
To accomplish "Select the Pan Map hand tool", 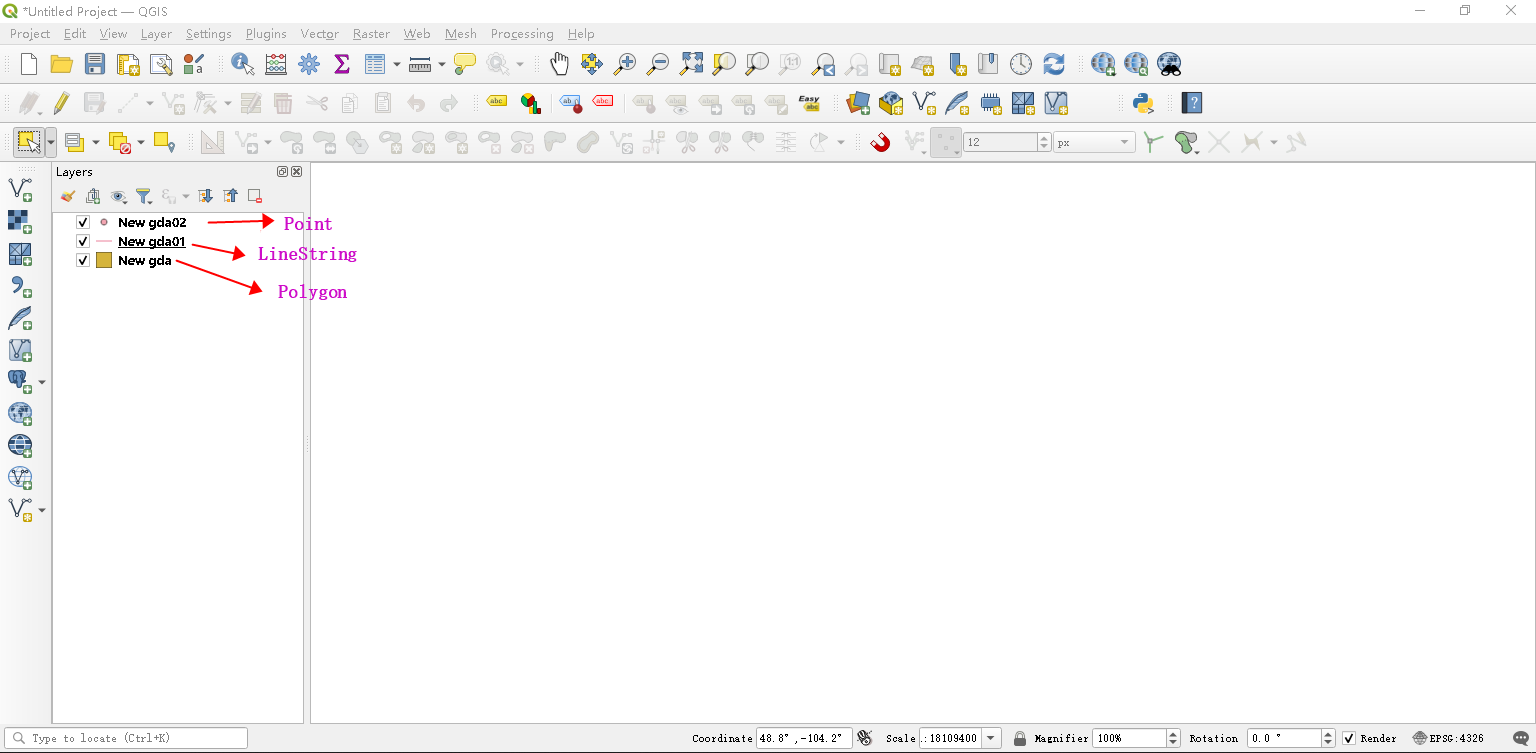I will [559, 64].
